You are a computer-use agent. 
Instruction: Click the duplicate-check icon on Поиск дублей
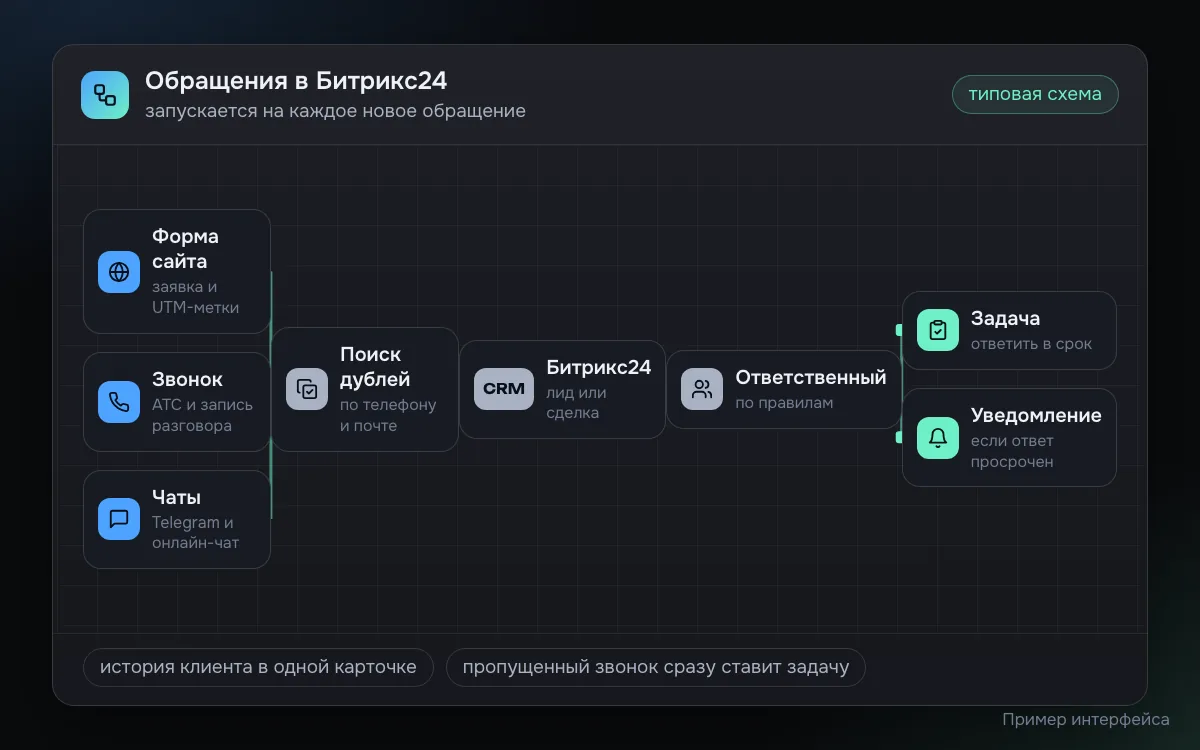[x=307, y=389]
